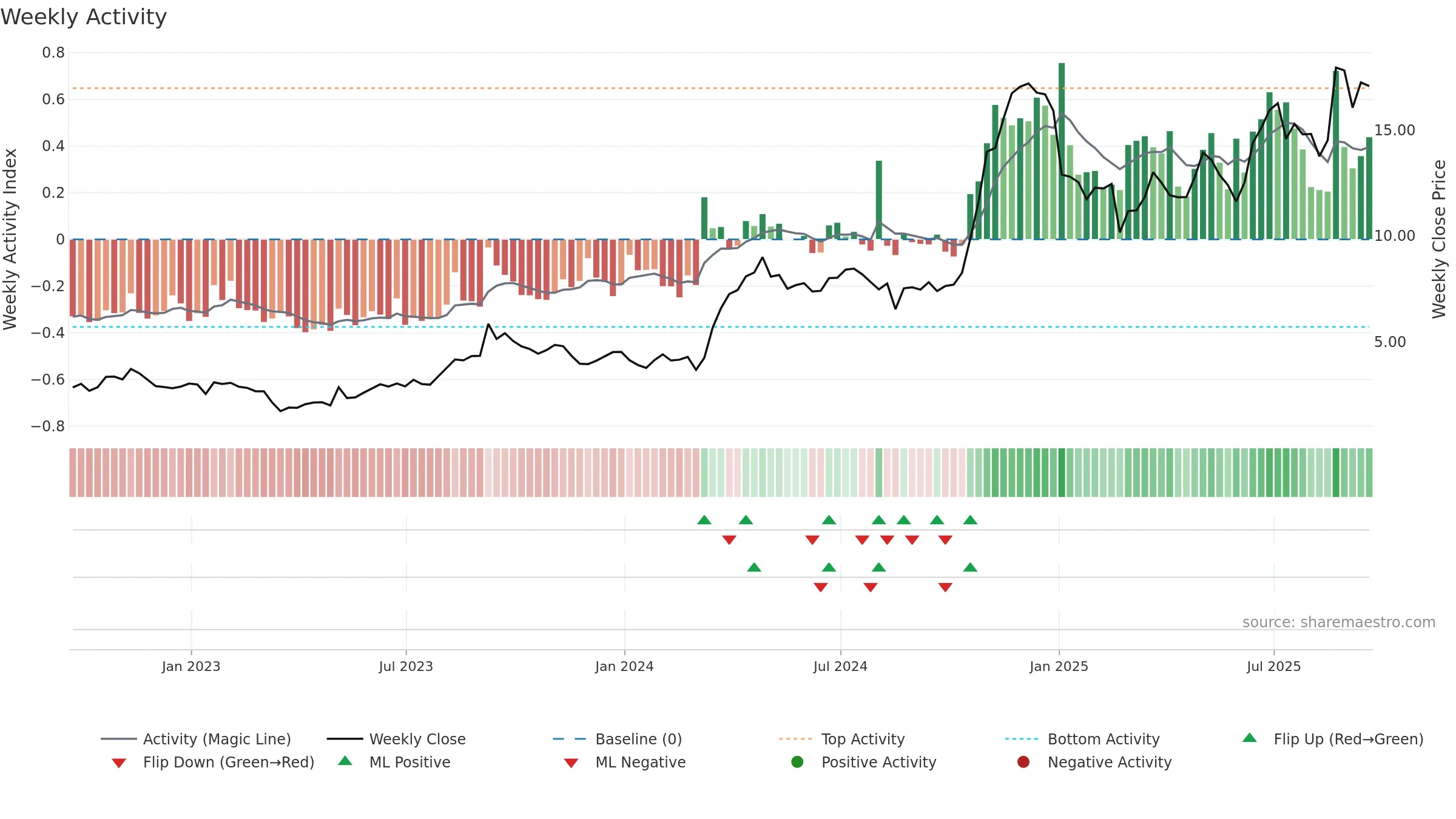Click the first Flip Up green triangle marker
The height and width of the screenshot is (819, 1456).
(704, 520)
